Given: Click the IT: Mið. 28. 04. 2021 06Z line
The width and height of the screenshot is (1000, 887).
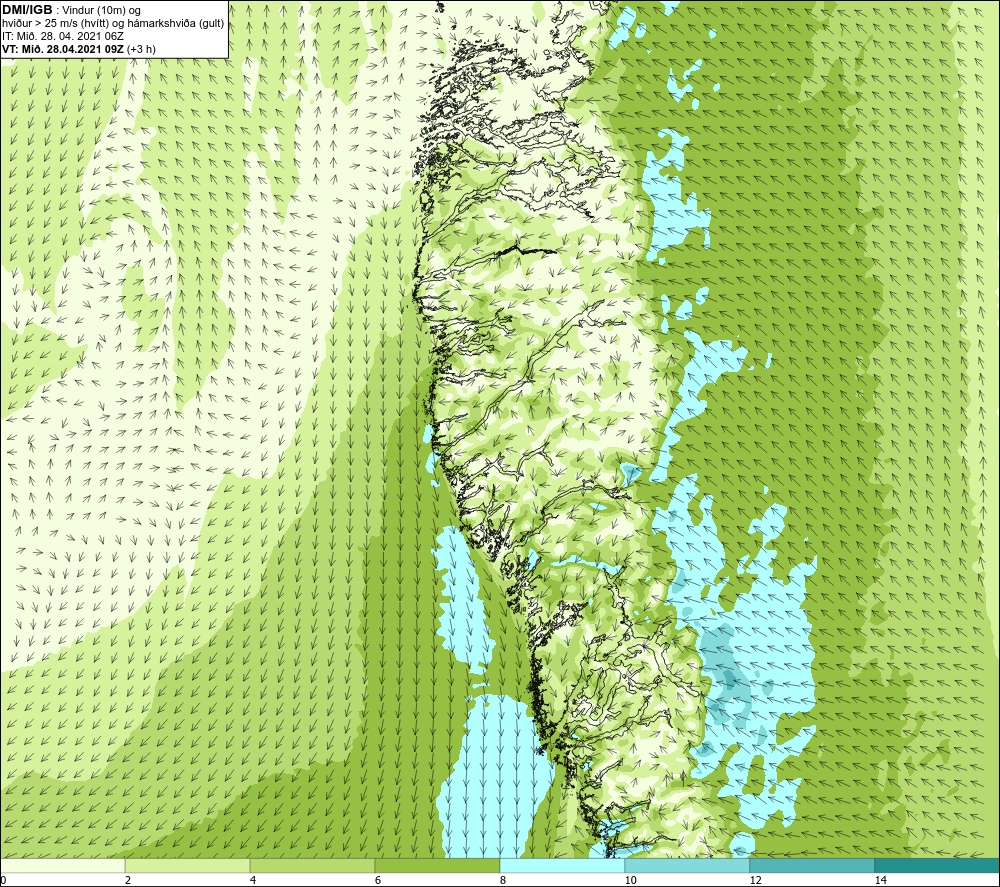Looking at the screenshot, I should [x=62, y=36].
